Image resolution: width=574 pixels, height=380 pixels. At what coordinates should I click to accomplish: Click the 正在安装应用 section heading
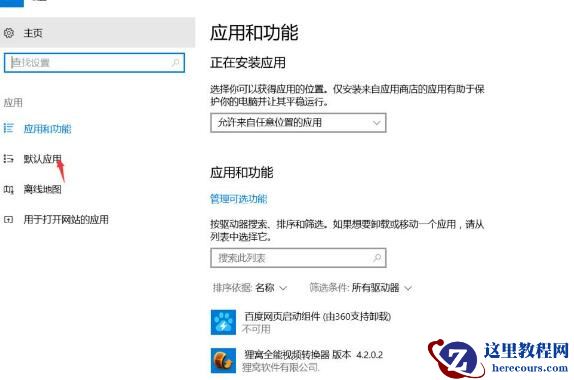coord(248,63)
